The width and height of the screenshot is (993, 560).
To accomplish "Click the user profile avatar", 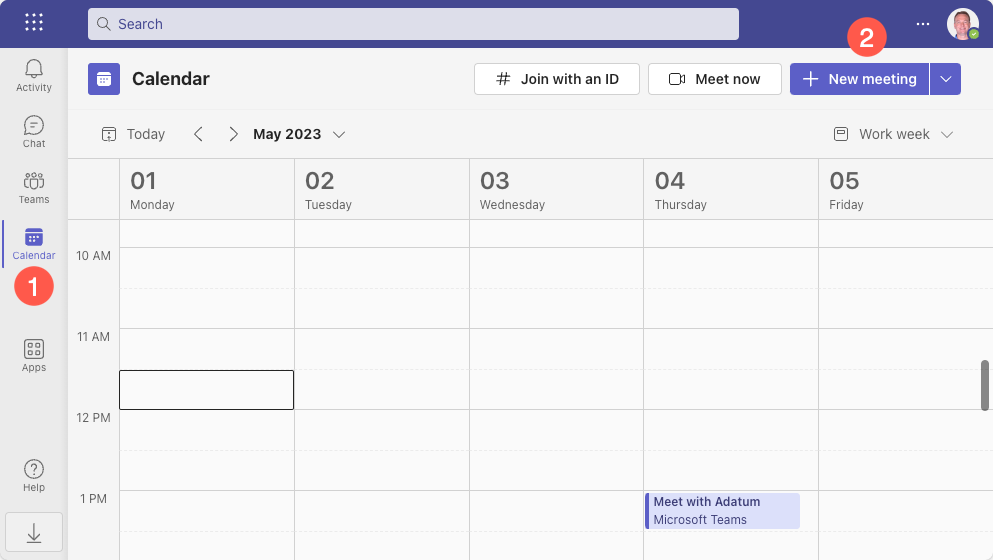I will [x=962, y=24].
